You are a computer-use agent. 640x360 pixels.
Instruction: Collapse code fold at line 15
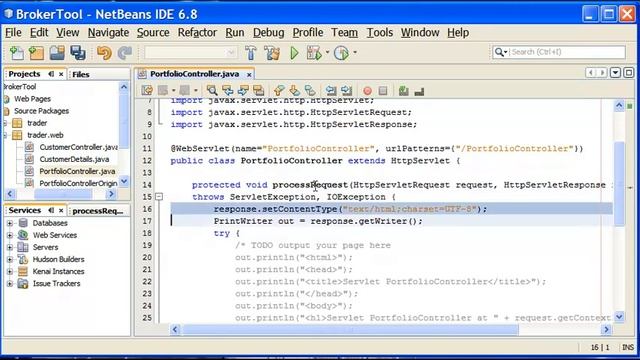[159, 197]
